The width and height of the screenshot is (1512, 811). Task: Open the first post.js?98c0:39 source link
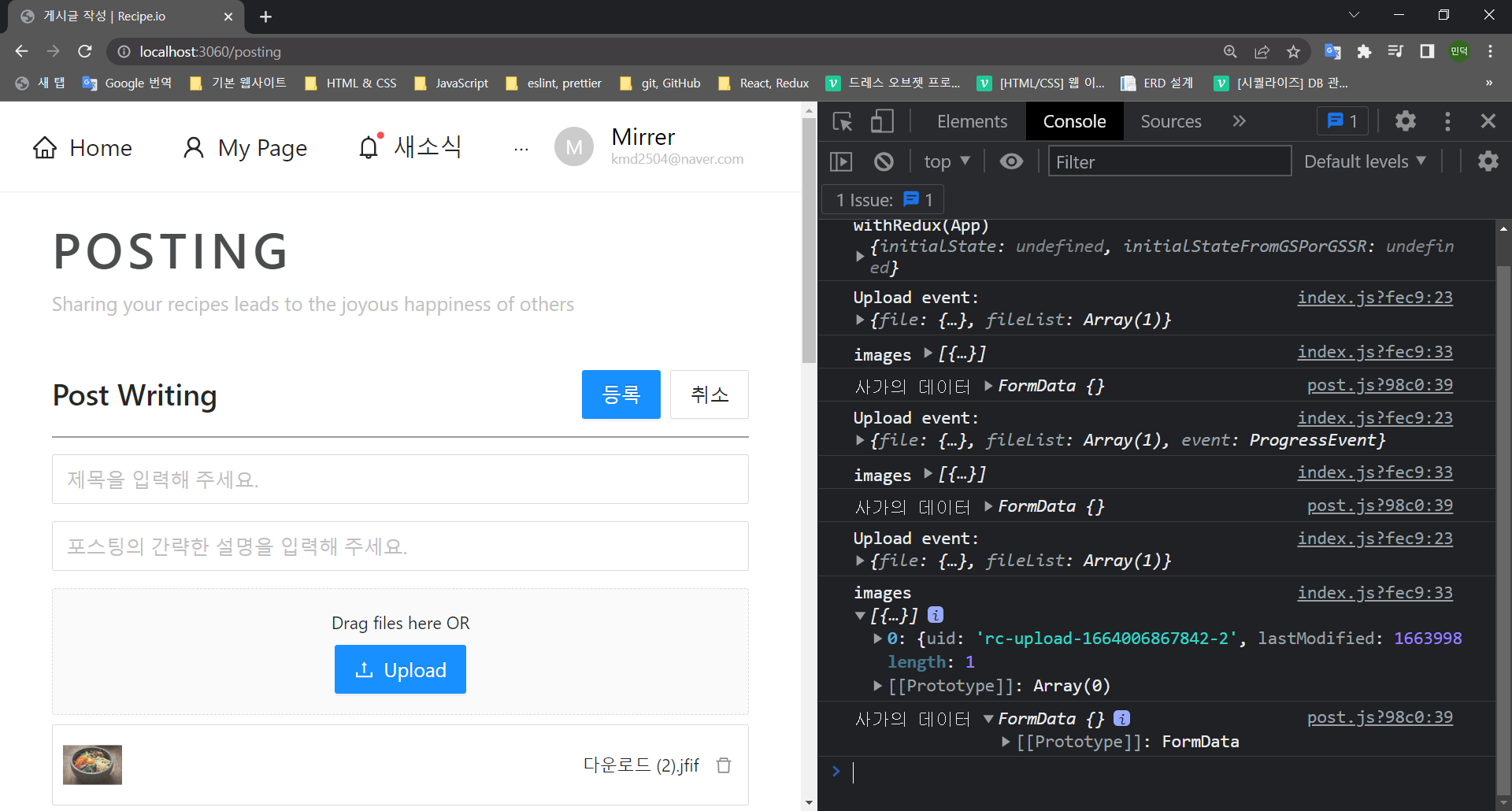point(1380,385)
